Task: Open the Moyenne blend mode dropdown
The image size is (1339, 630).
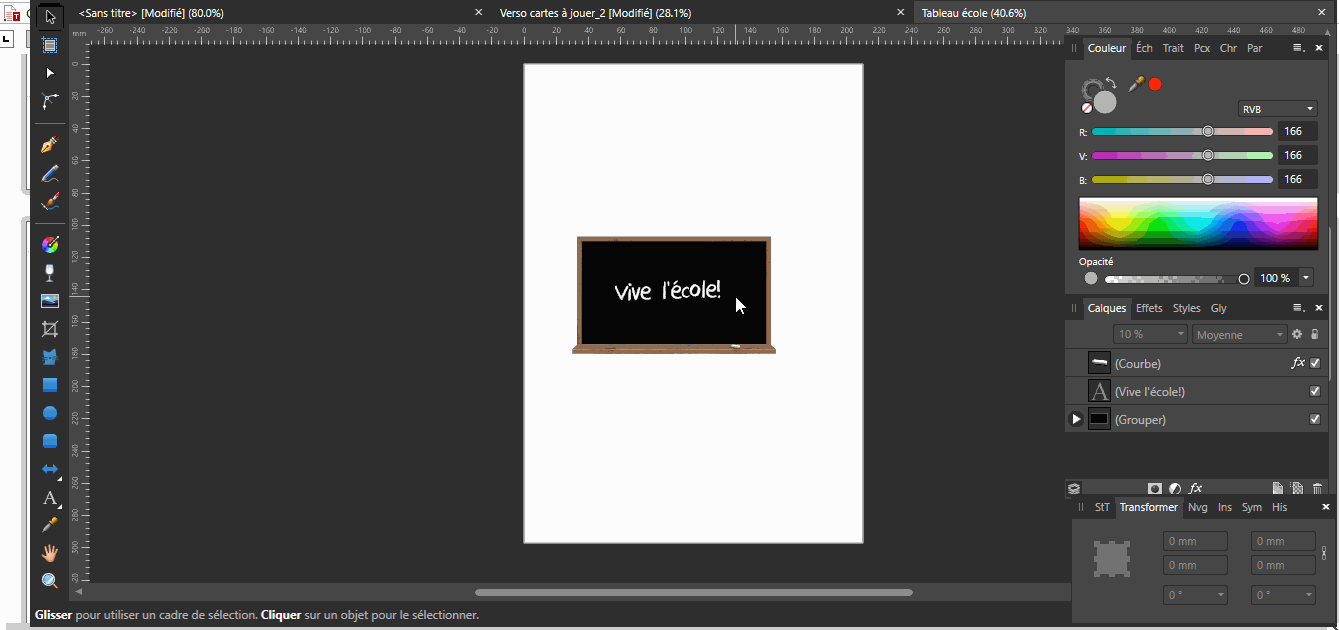Action: 1239,334
